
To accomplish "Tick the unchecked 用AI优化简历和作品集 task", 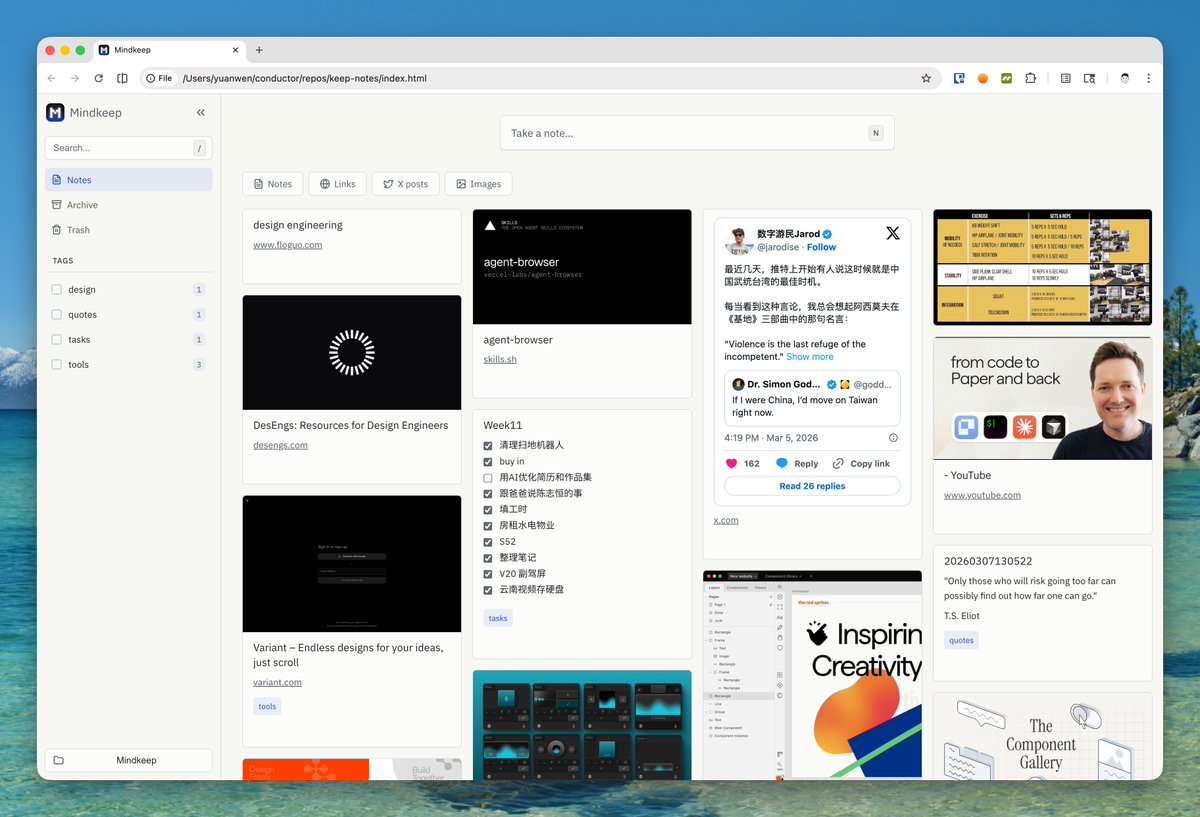I will tap(488, 478).
